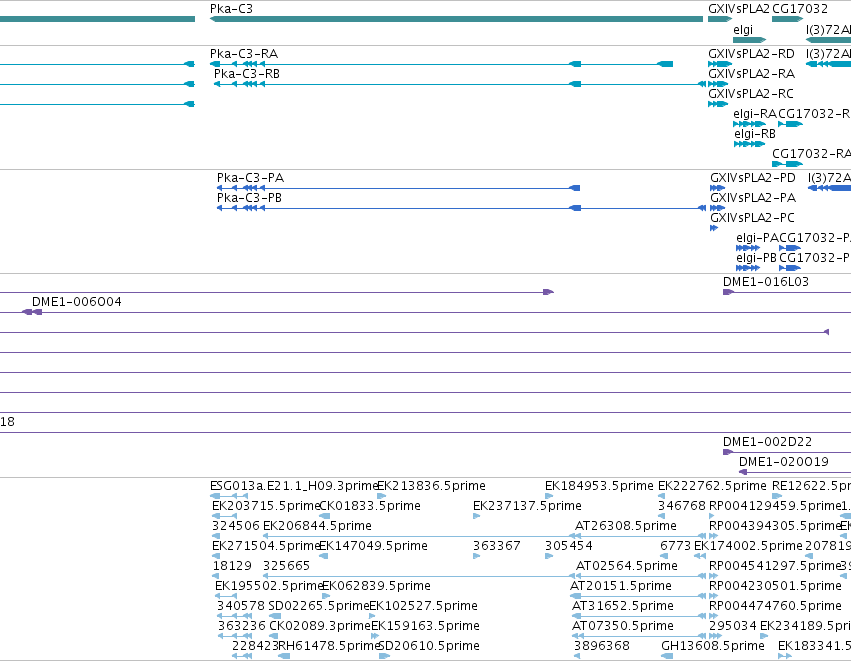The width and height of the screenshot is (851, 661).
Task: Select transcript elgi-RA label
Action: (755, 114)
